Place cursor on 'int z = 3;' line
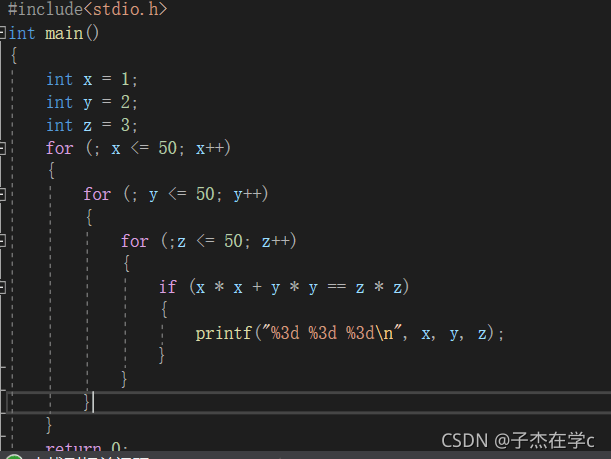This screenshot has width=611, height=459. click(92, 125)
